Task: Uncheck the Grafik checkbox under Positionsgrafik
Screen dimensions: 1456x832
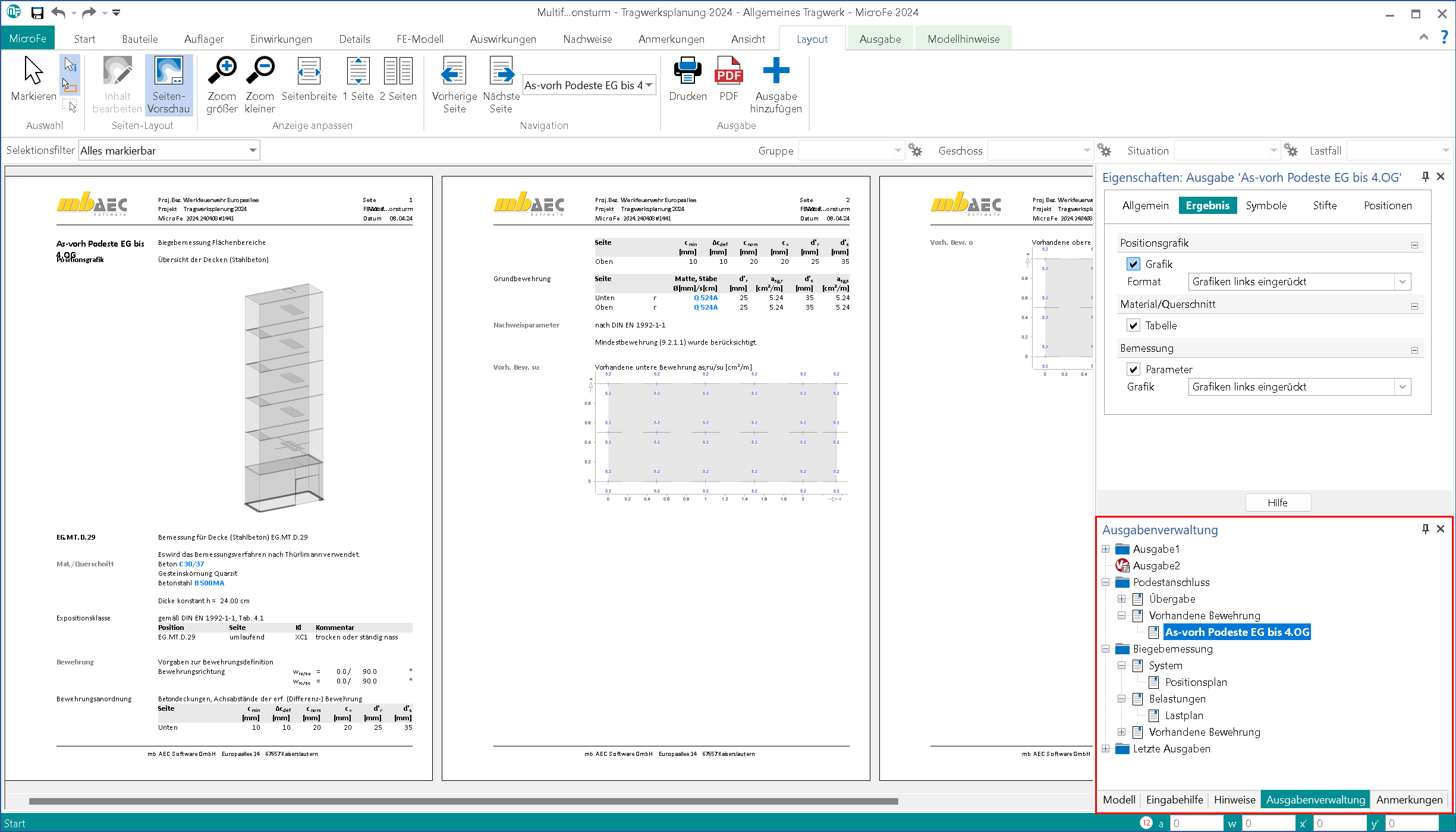Action: click(1133, 264)
